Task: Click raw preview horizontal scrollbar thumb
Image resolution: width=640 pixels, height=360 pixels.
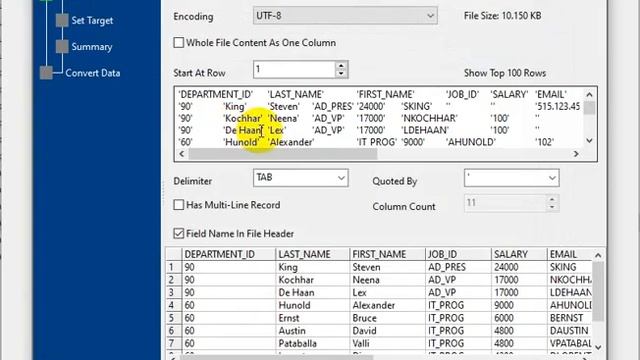Action: (x=282, y=153)
